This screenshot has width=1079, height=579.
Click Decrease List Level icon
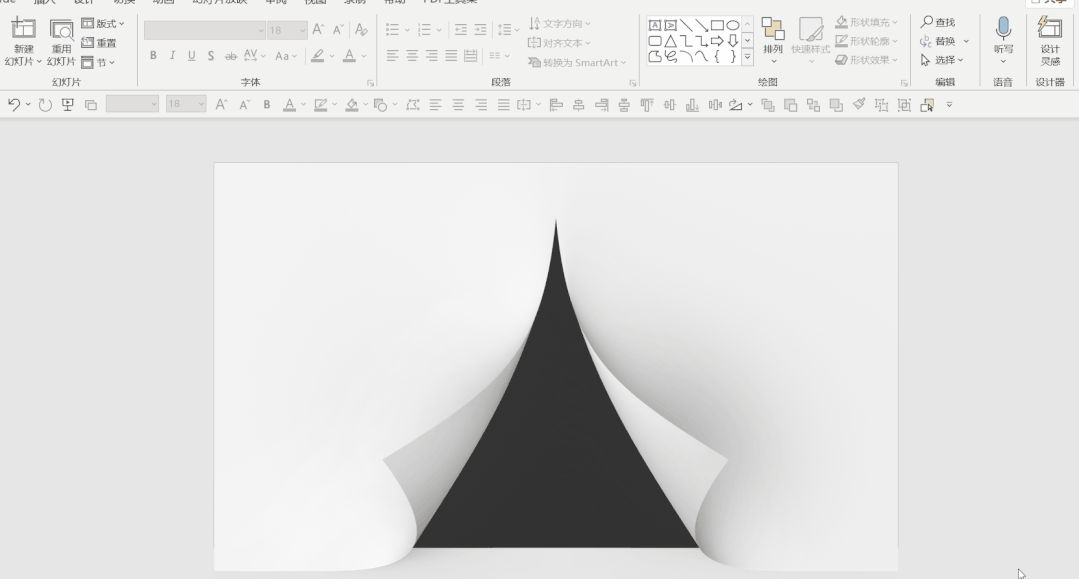[460, 30]
